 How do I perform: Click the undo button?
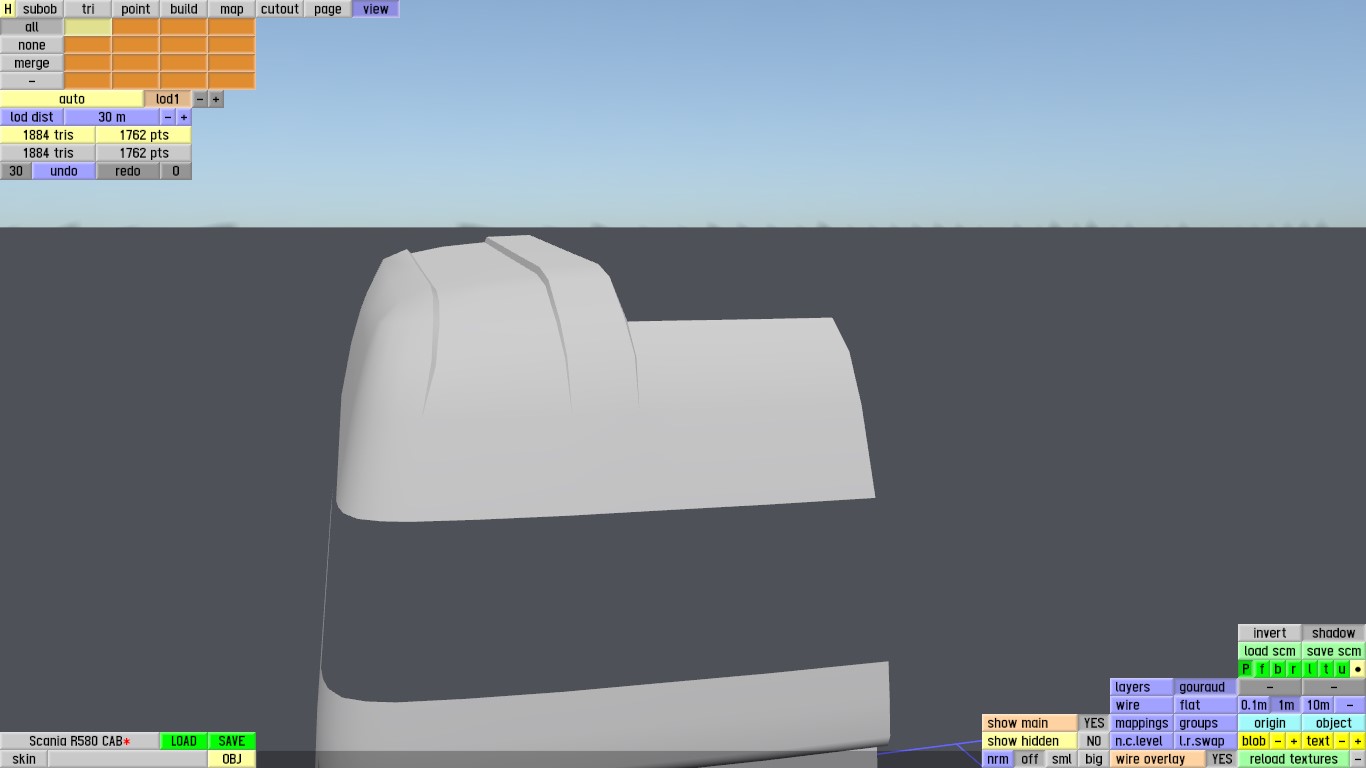pyautogui.click(x=64, y=171)
